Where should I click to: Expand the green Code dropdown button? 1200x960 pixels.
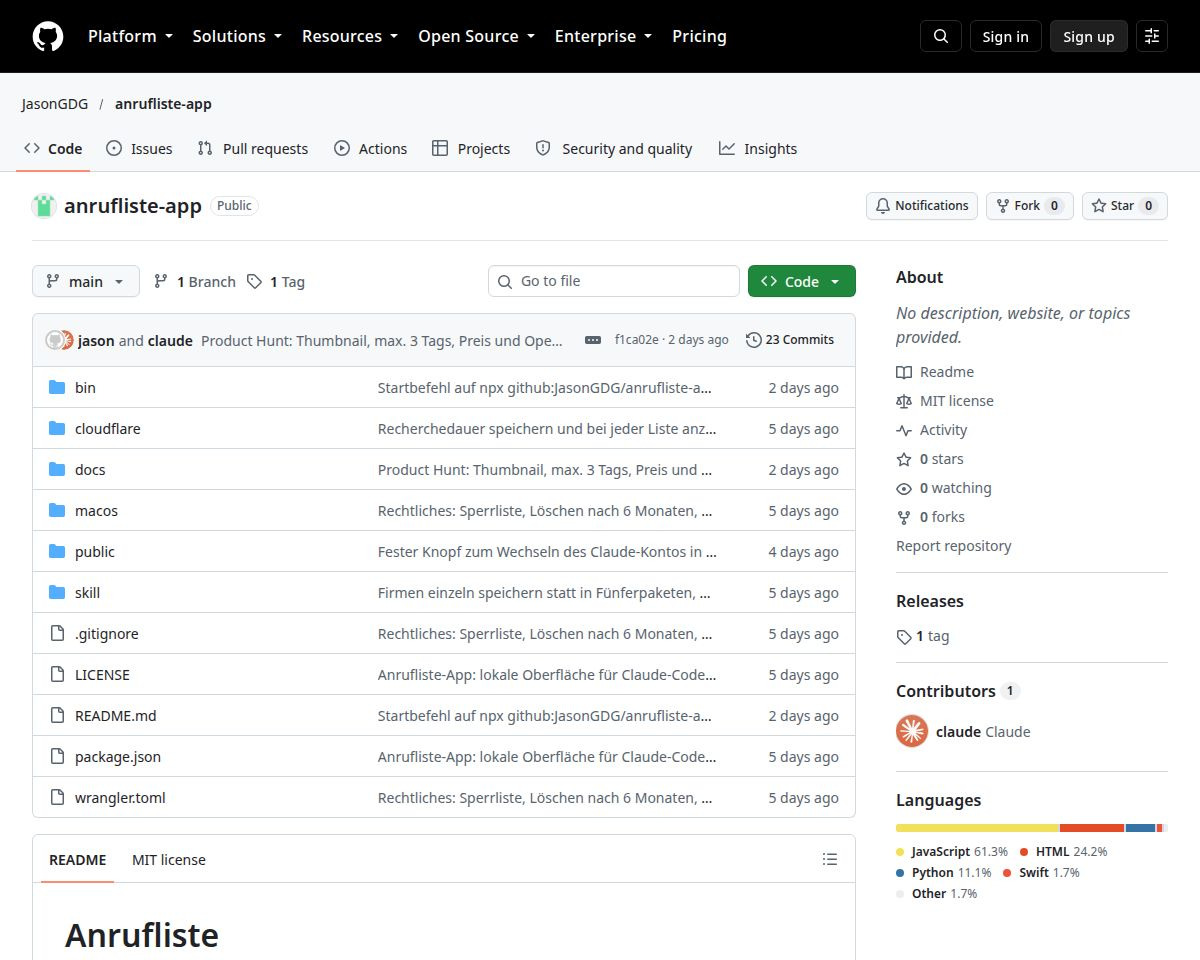(x=802, y=282)
